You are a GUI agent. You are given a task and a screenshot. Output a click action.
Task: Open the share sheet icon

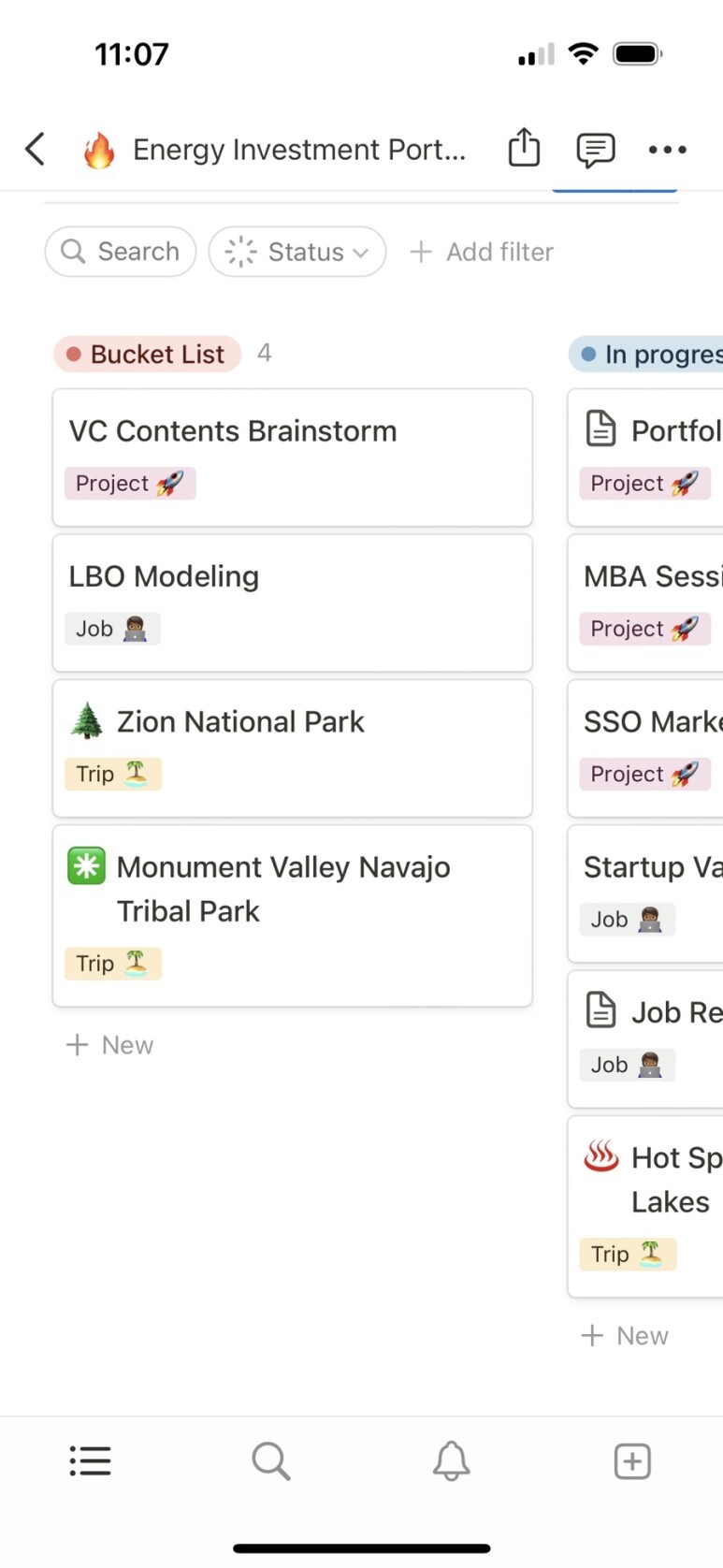click(524, 148)
